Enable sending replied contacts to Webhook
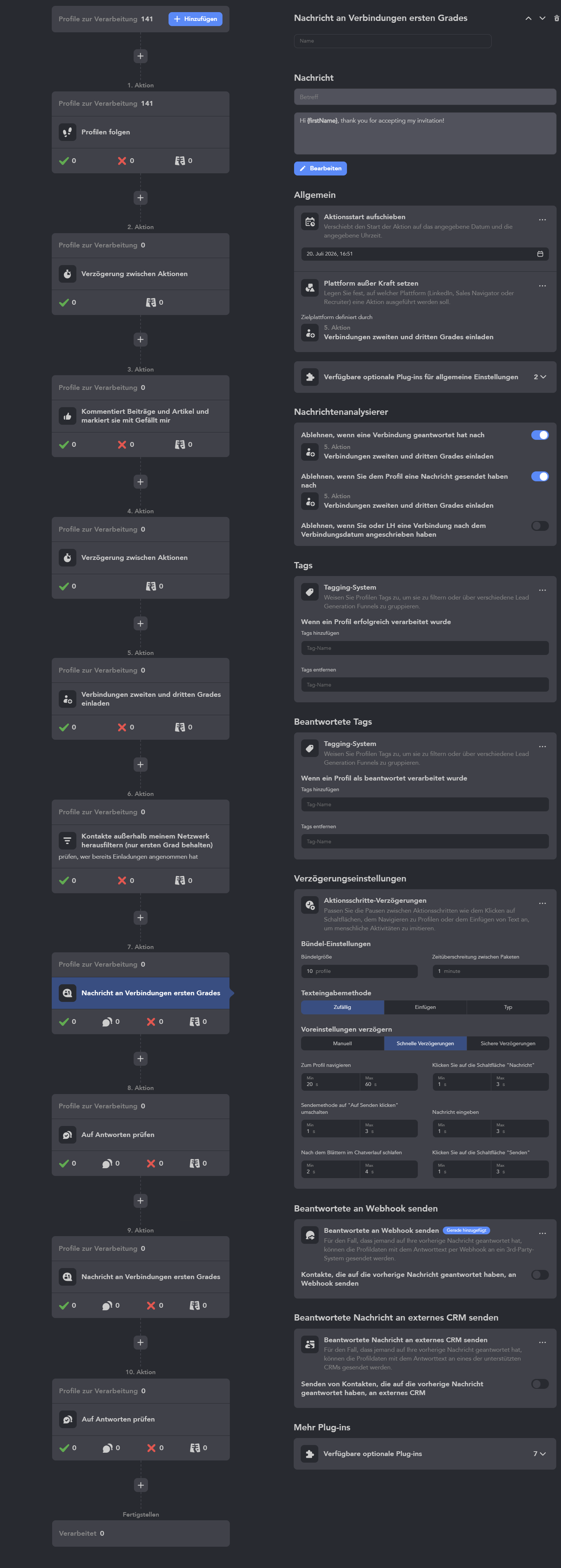This screenshot has width=561, height=1568. tap(540, 1275)
